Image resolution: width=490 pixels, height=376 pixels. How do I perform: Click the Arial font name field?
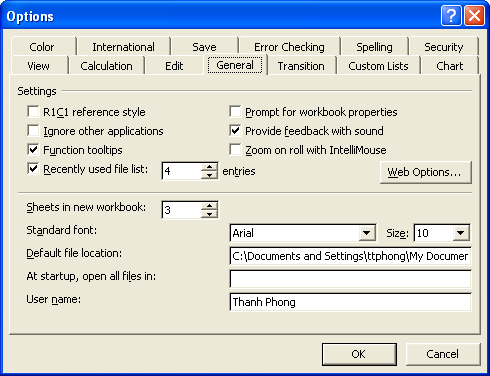[x=295, y=233]
